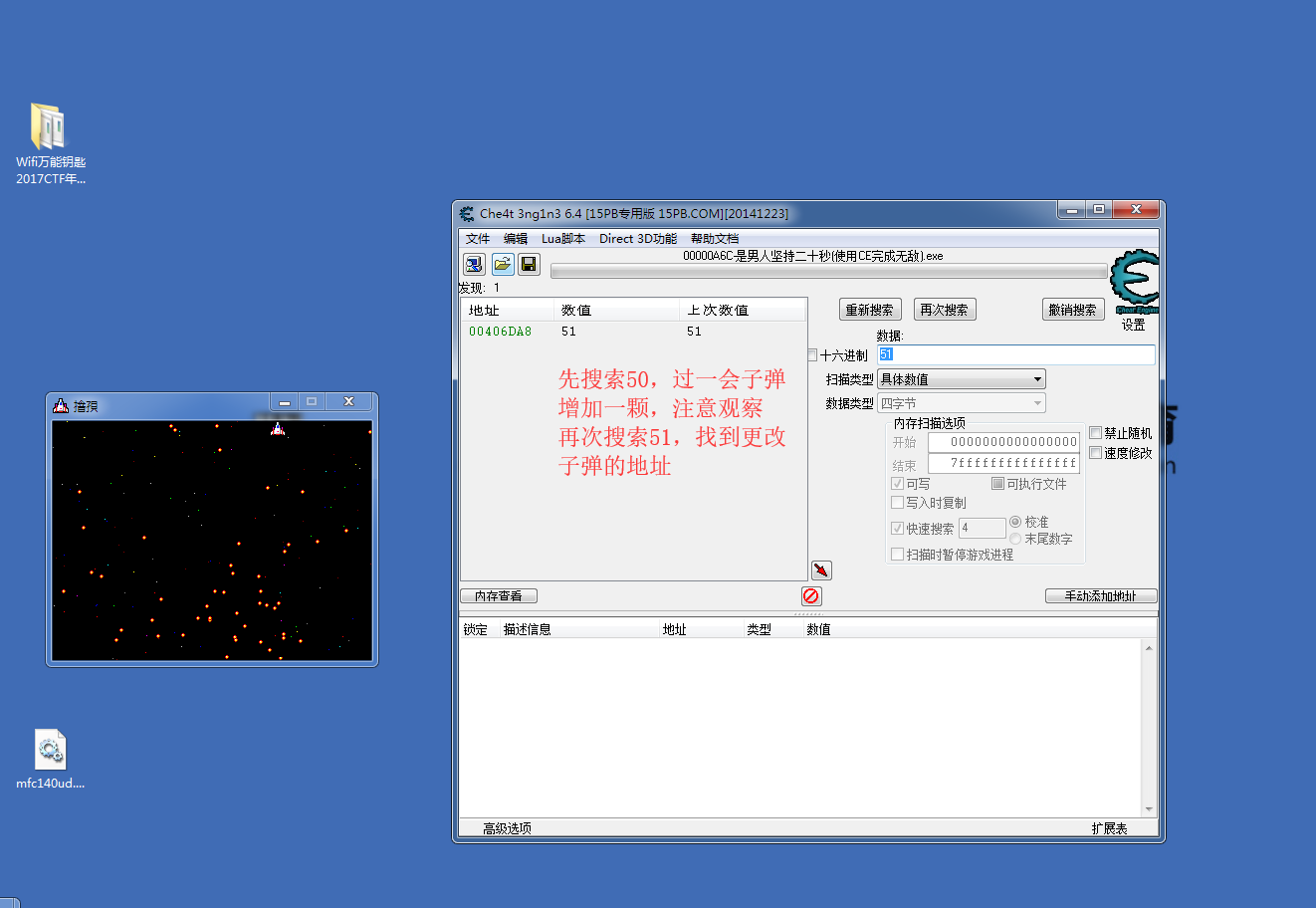Toggle the 快速搜索 fast scan checkbox
The image size is (1316, 908).
(x=898, y=529)
